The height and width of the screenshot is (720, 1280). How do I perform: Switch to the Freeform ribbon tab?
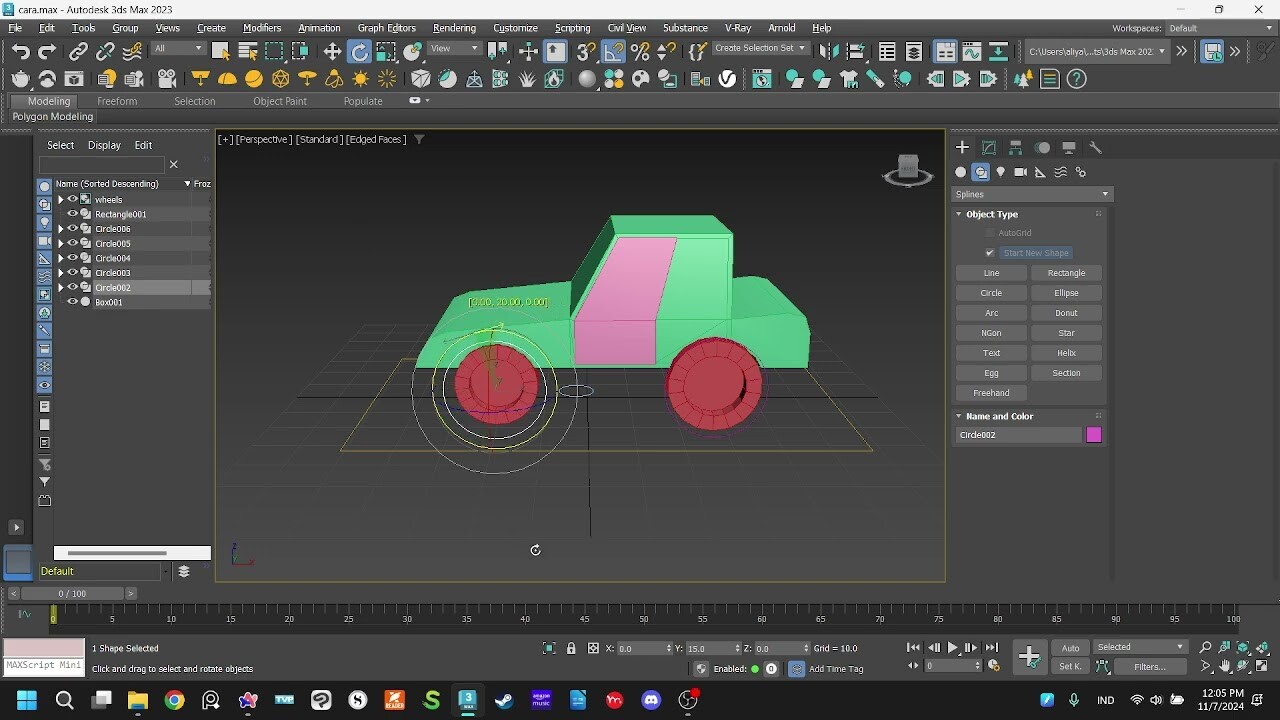[x=117, y=101]
